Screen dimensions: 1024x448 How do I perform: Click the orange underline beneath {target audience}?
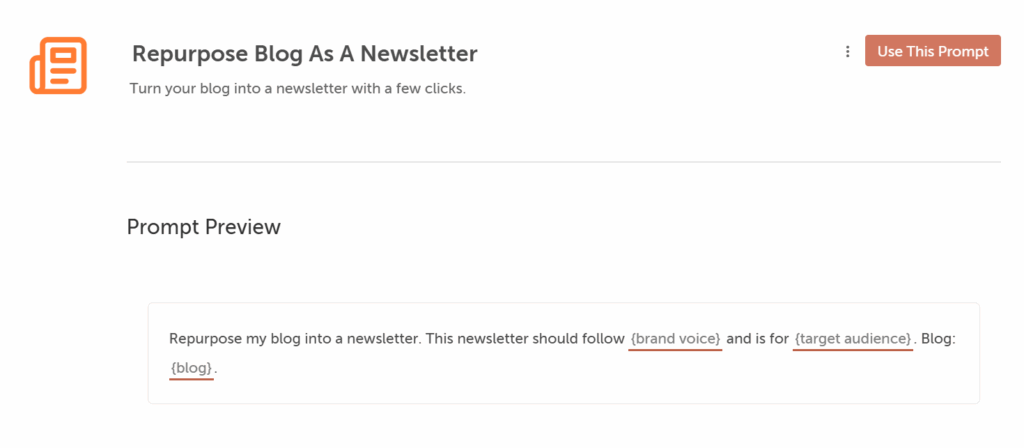click(x=853, y=349)
